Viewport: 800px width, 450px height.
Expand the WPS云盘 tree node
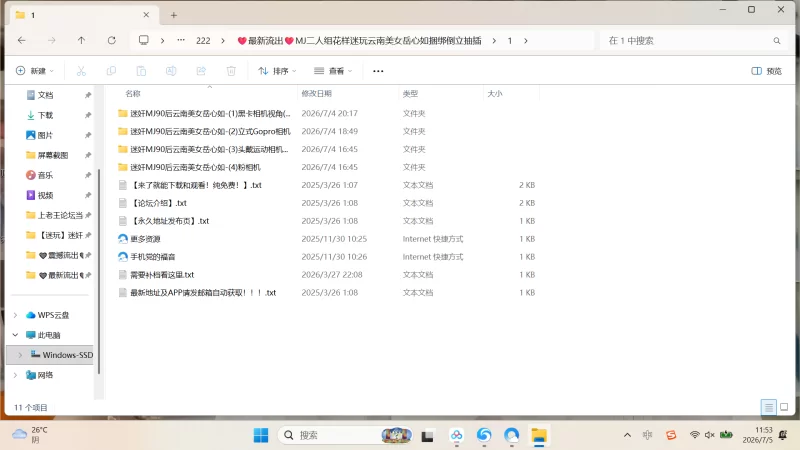coord(15,315)
